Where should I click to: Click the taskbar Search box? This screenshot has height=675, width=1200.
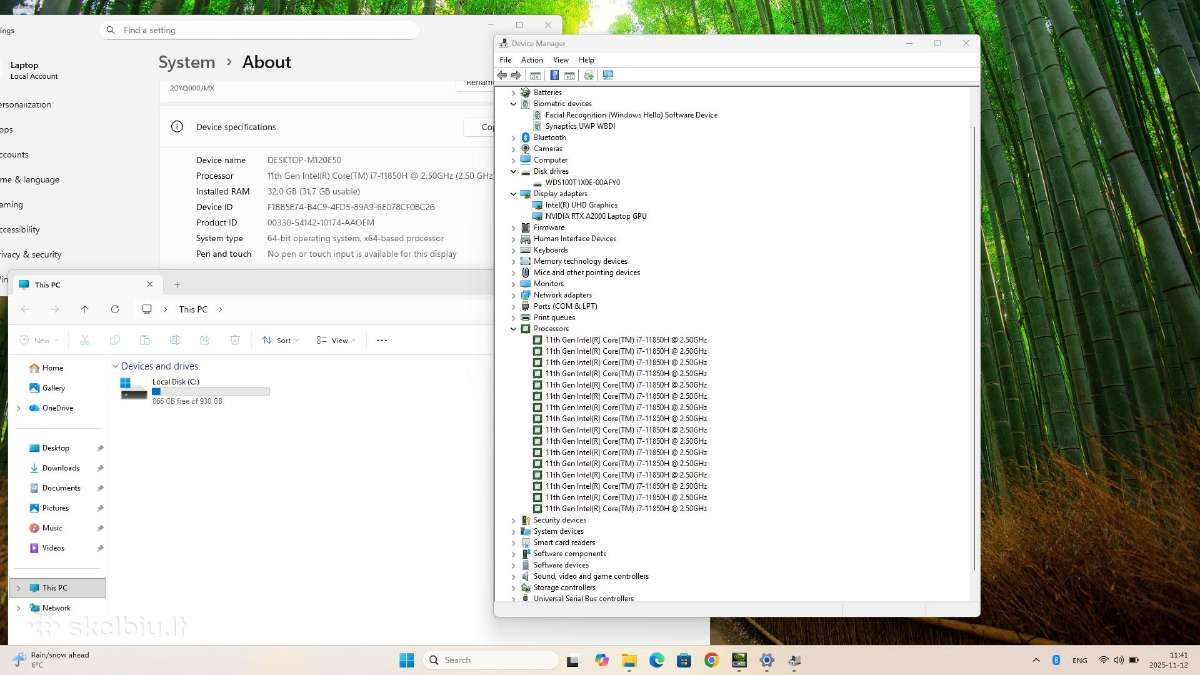(490, 660)
